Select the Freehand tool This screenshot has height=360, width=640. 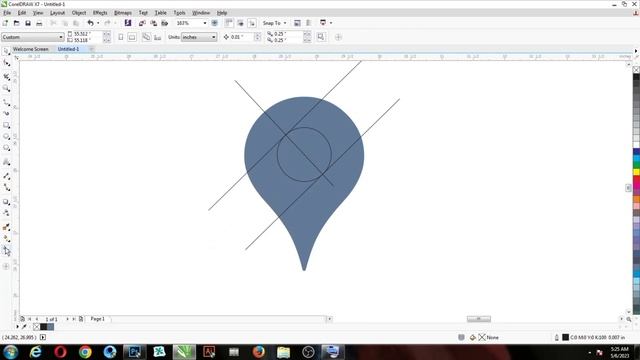point(6,102)
